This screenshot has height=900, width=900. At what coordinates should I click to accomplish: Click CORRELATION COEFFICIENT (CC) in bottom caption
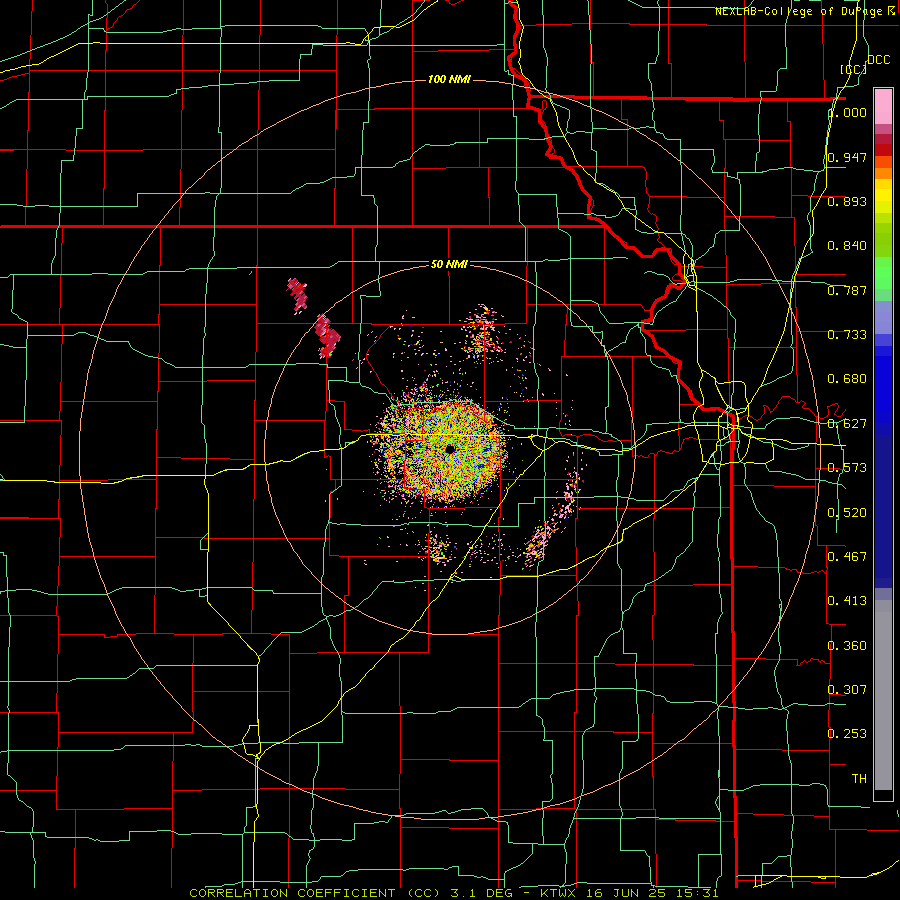[x=315, y=893]
